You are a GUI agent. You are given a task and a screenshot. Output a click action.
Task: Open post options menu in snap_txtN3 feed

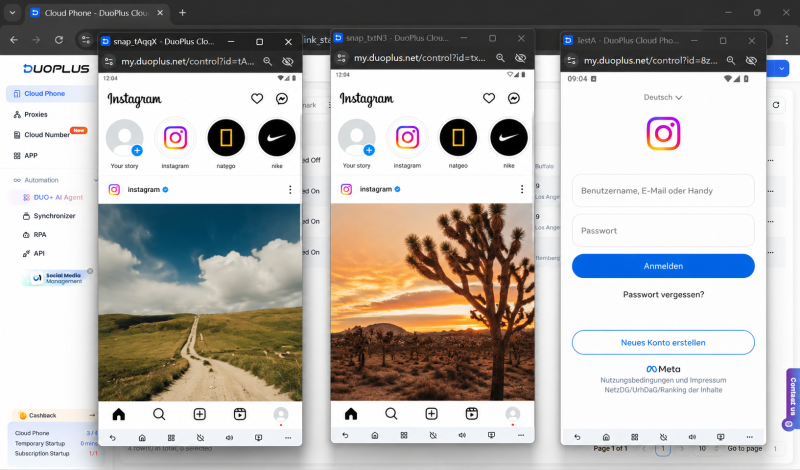pyautogui.click(x=521, y=189)
